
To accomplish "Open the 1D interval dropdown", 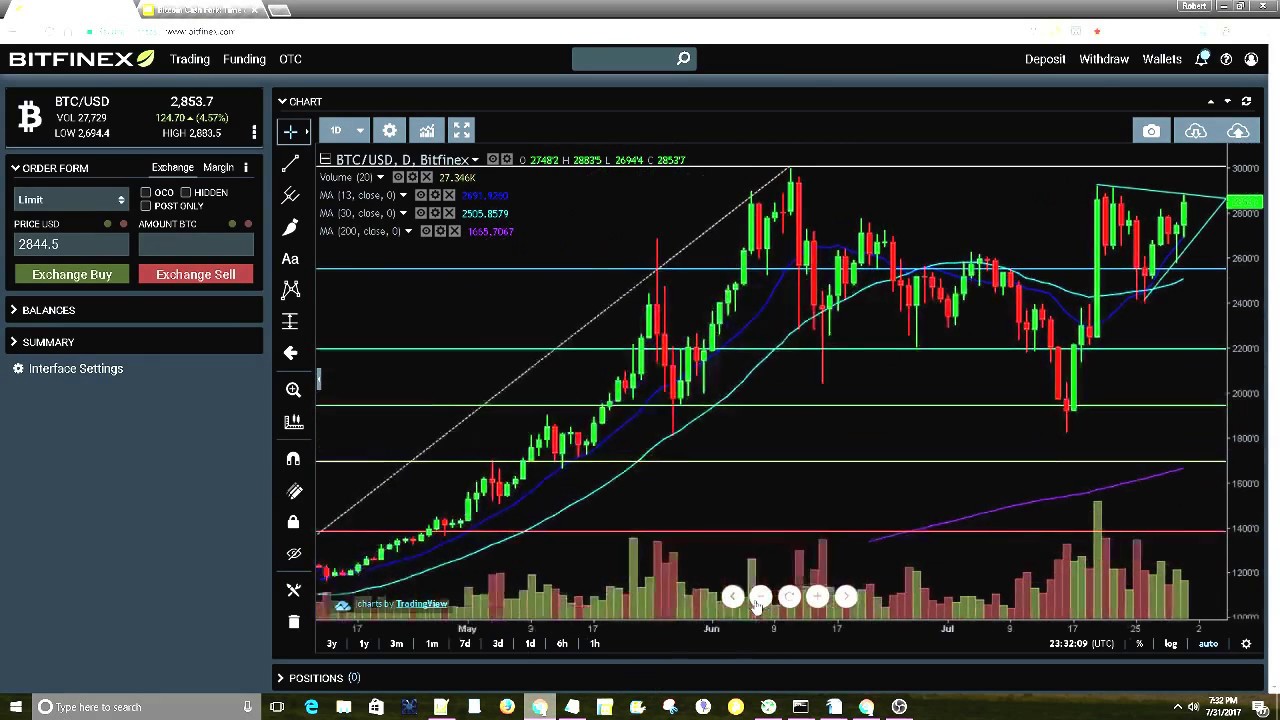I will pos(347,131).
